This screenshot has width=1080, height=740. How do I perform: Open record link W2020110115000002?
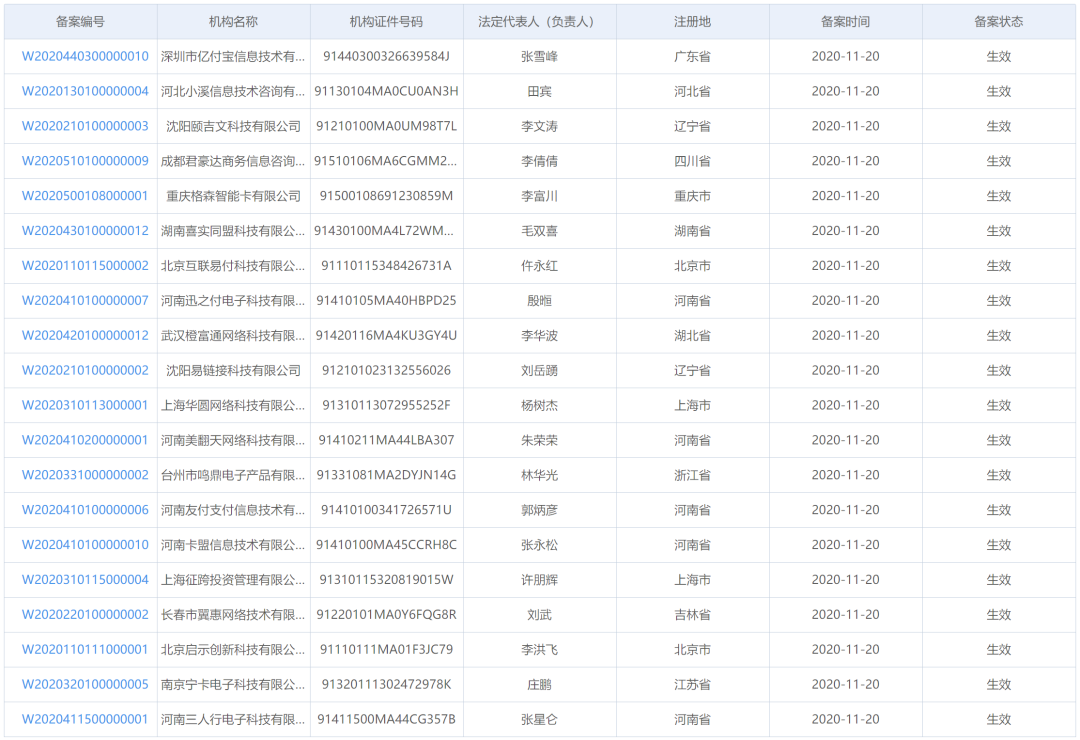85,265
